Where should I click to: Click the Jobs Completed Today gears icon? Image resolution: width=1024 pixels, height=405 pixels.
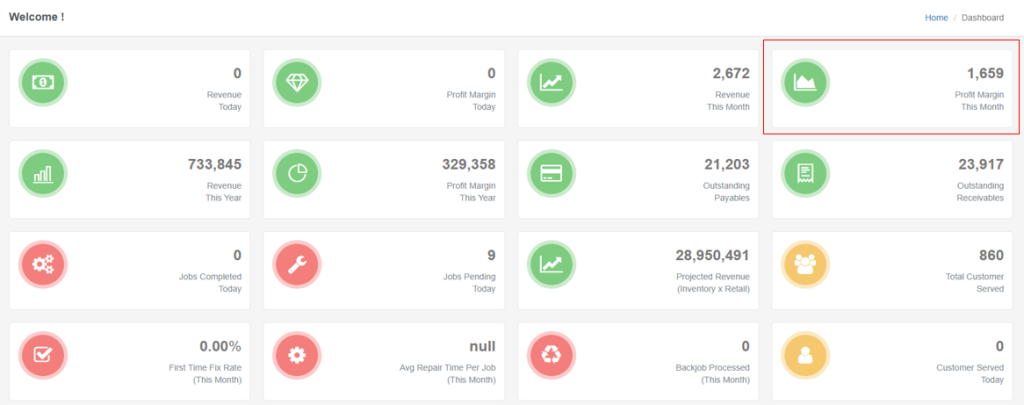click(44, 265)
